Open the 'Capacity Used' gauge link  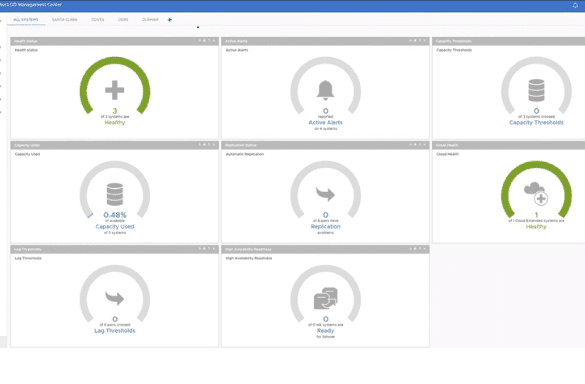click(115, 227)
